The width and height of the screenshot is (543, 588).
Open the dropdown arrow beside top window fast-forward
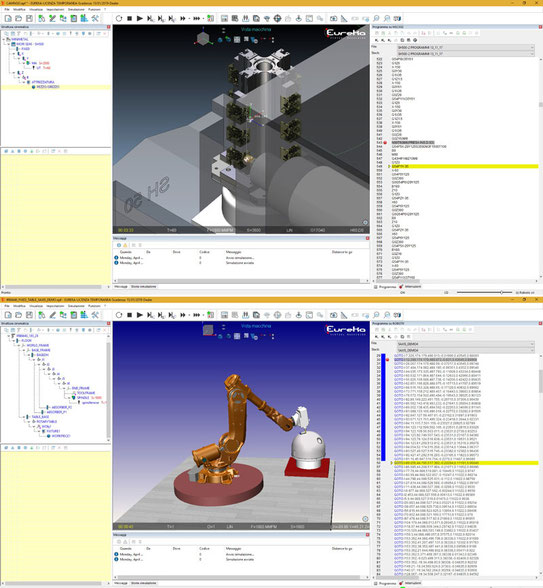tap(189, 18)
